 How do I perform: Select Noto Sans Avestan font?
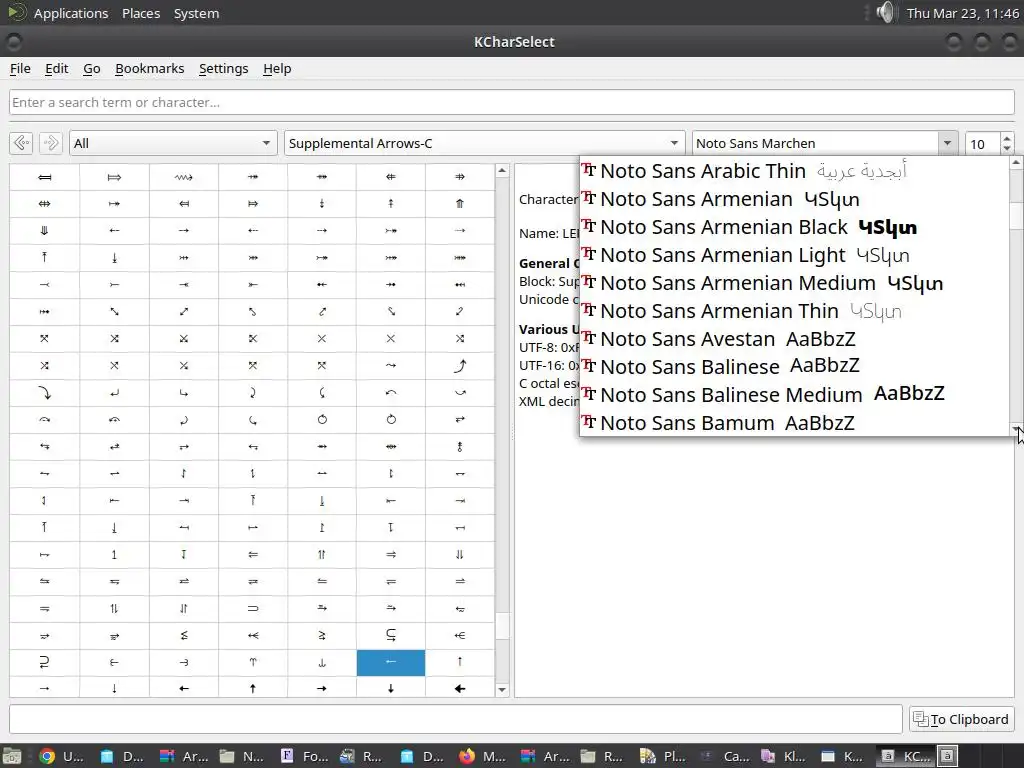tap(794, 339)
